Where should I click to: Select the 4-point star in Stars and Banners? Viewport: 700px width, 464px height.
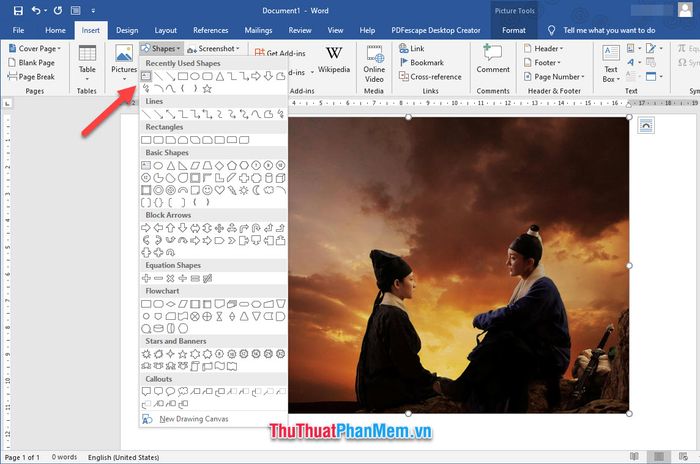click(x=170, y=354)
